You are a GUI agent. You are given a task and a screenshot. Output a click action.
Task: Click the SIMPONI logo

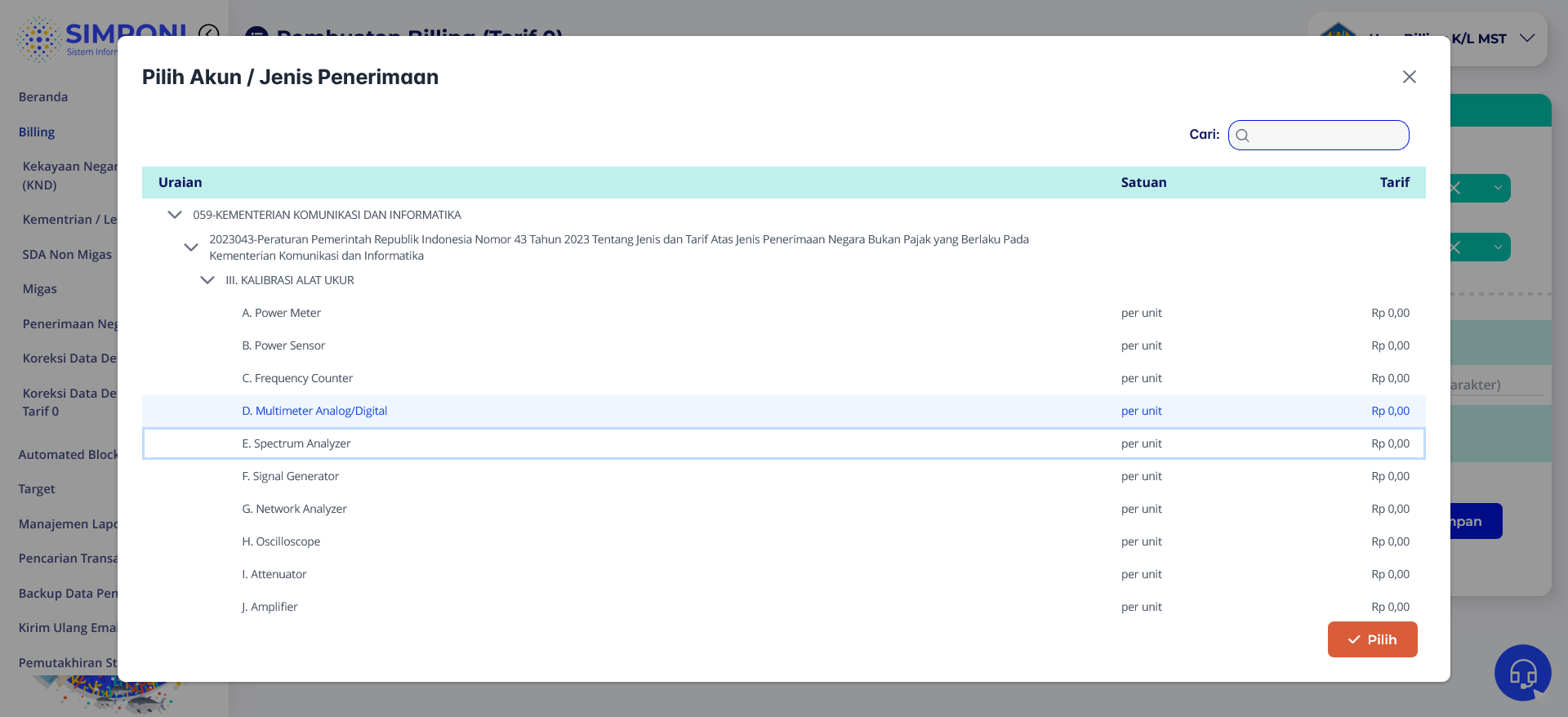click(39, 39)
